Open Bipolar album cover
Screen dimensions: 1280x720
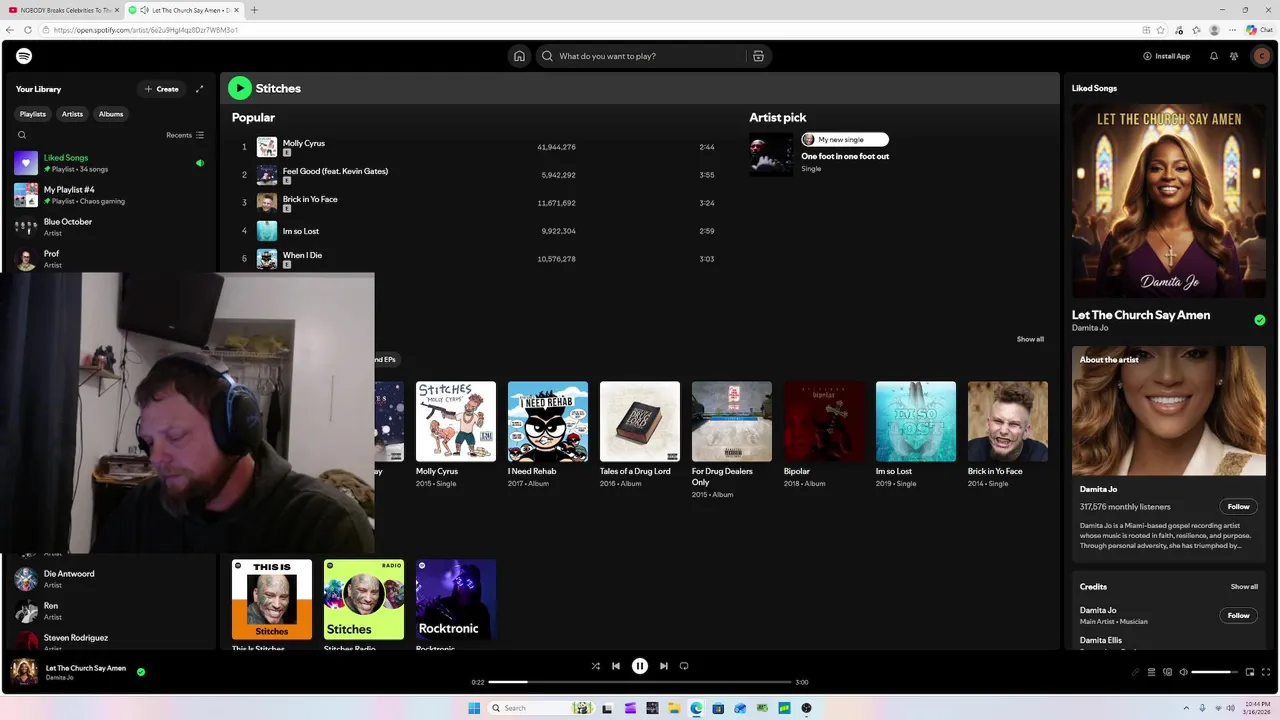tap(824, 421)
